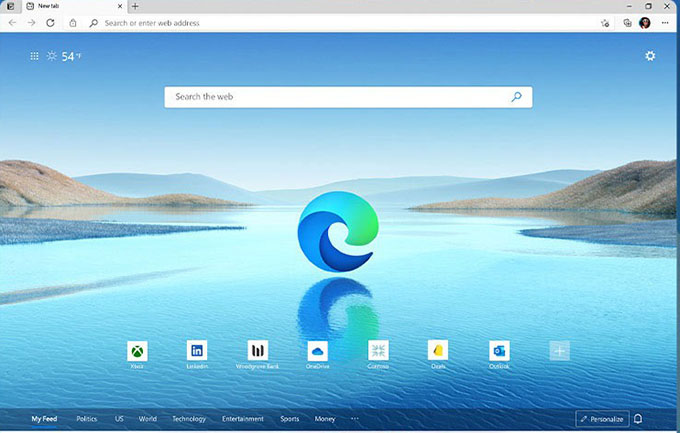Minimize the browser window

coord(629,6)
